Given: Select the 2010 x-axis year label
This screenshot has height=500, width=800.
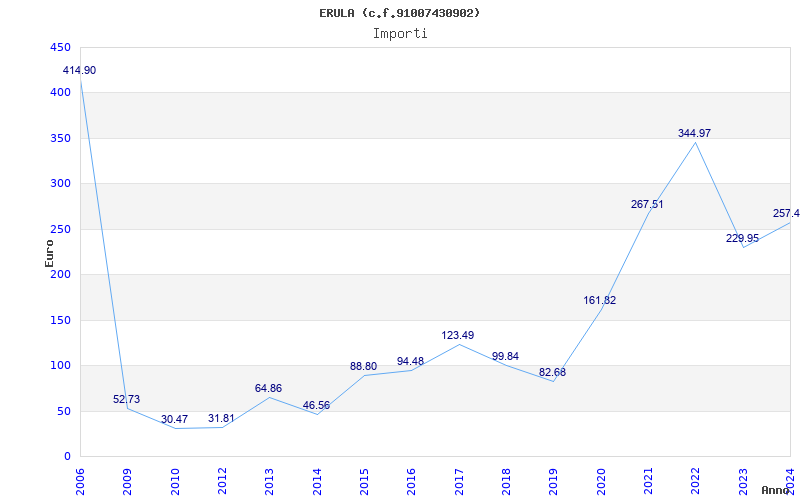Looking at the screenshot, I should [x=174, y=481].
